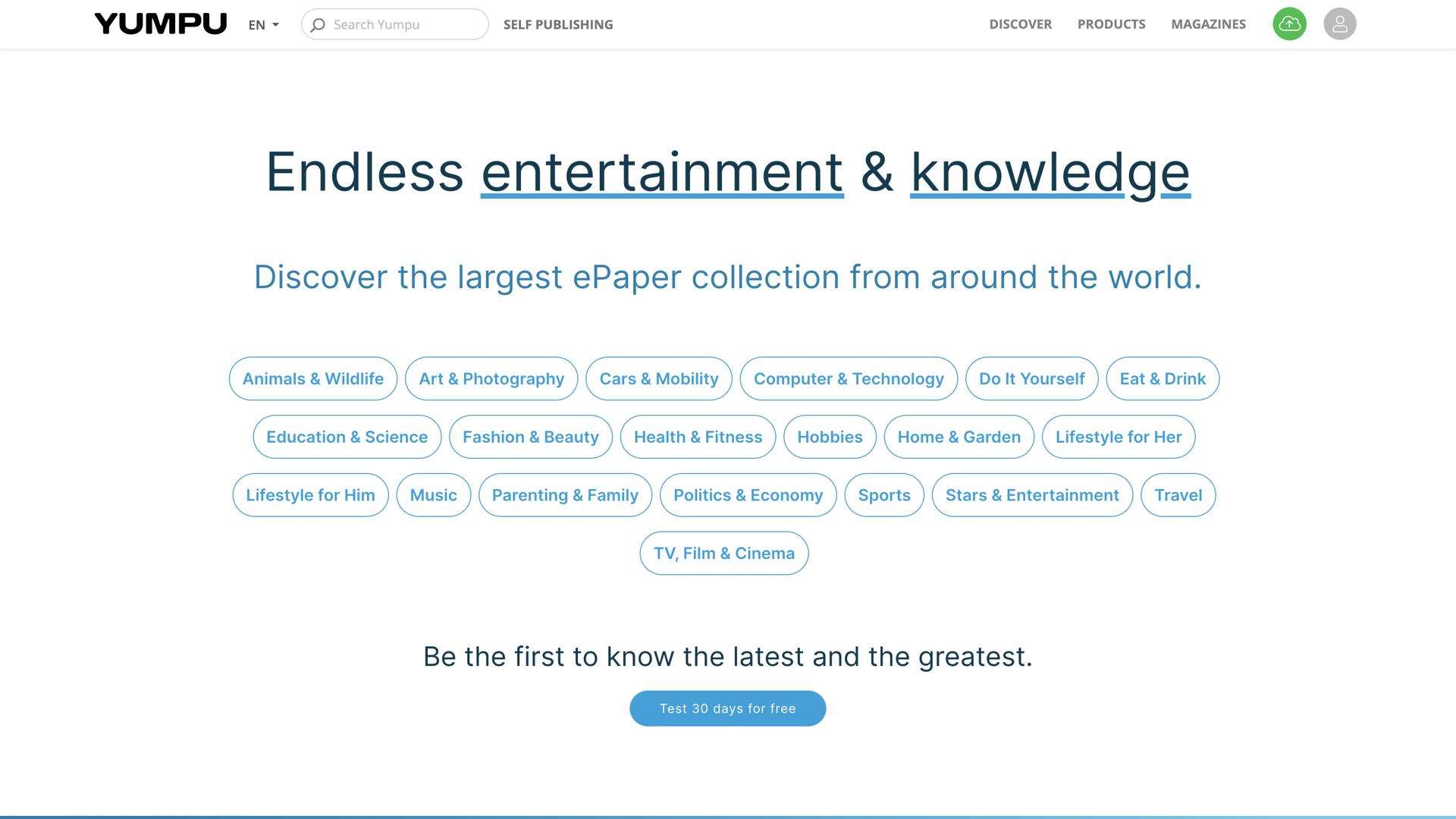Click the underlined entertainment heading link
The width and height of the screenshot is (1456, 819).
click(662, 173)
